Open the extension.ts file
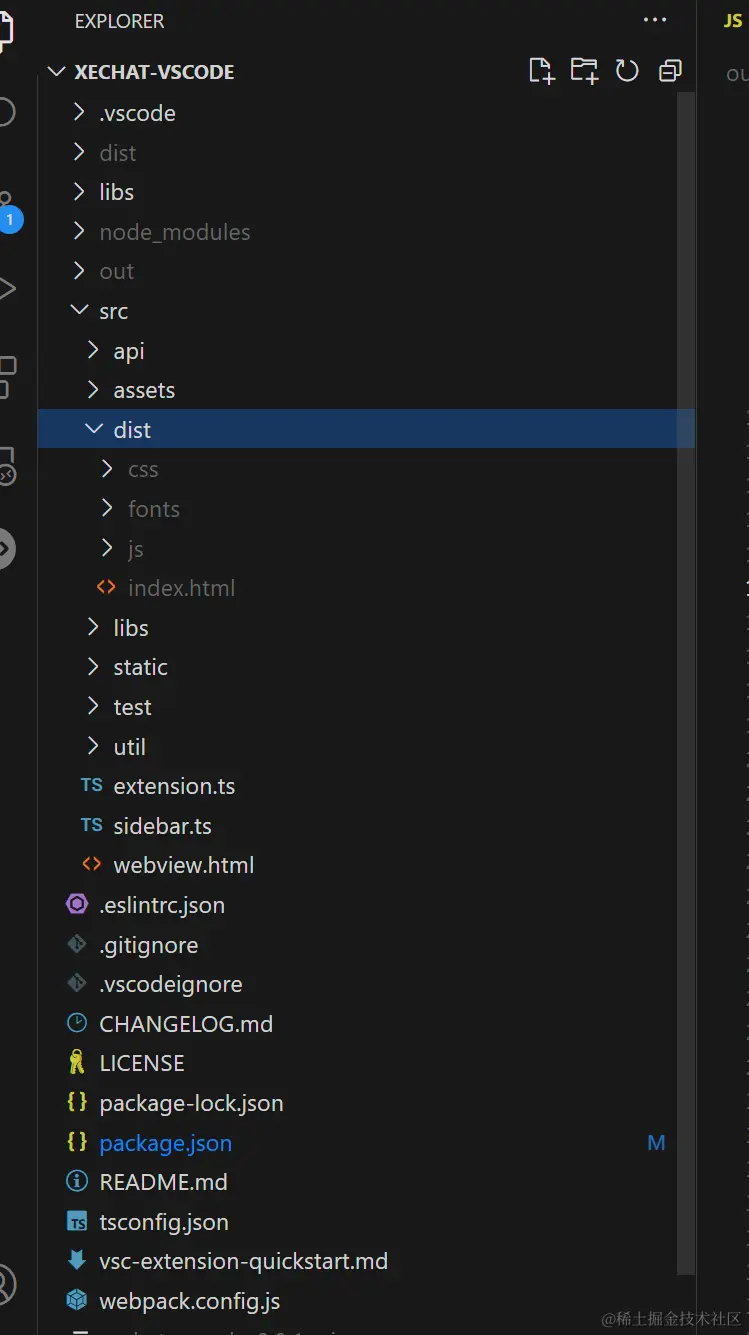 coord(174,787)
